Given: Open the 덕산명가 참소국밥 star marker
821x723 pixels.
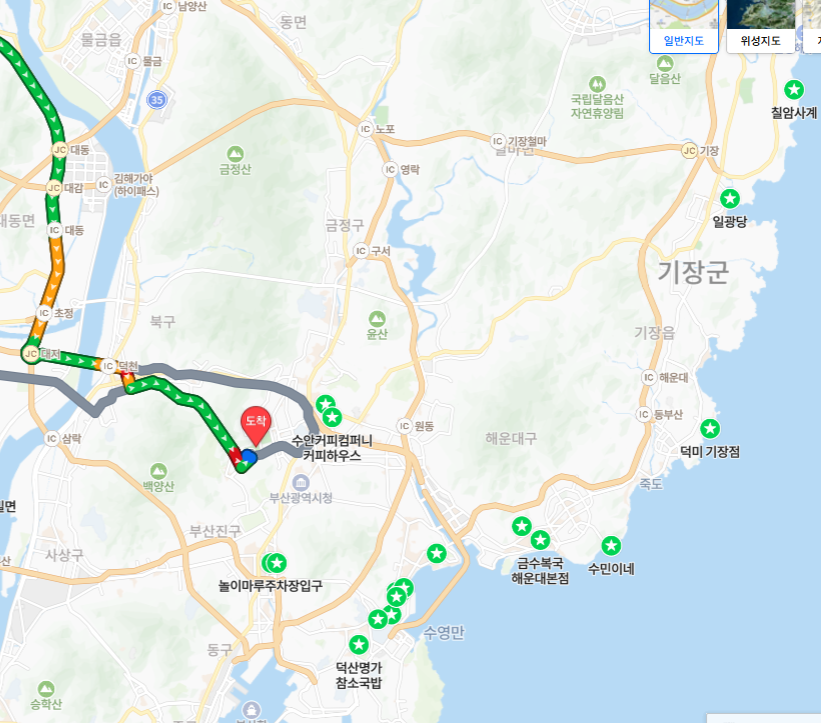Looking at the screenshot, I should coord(359,644).
